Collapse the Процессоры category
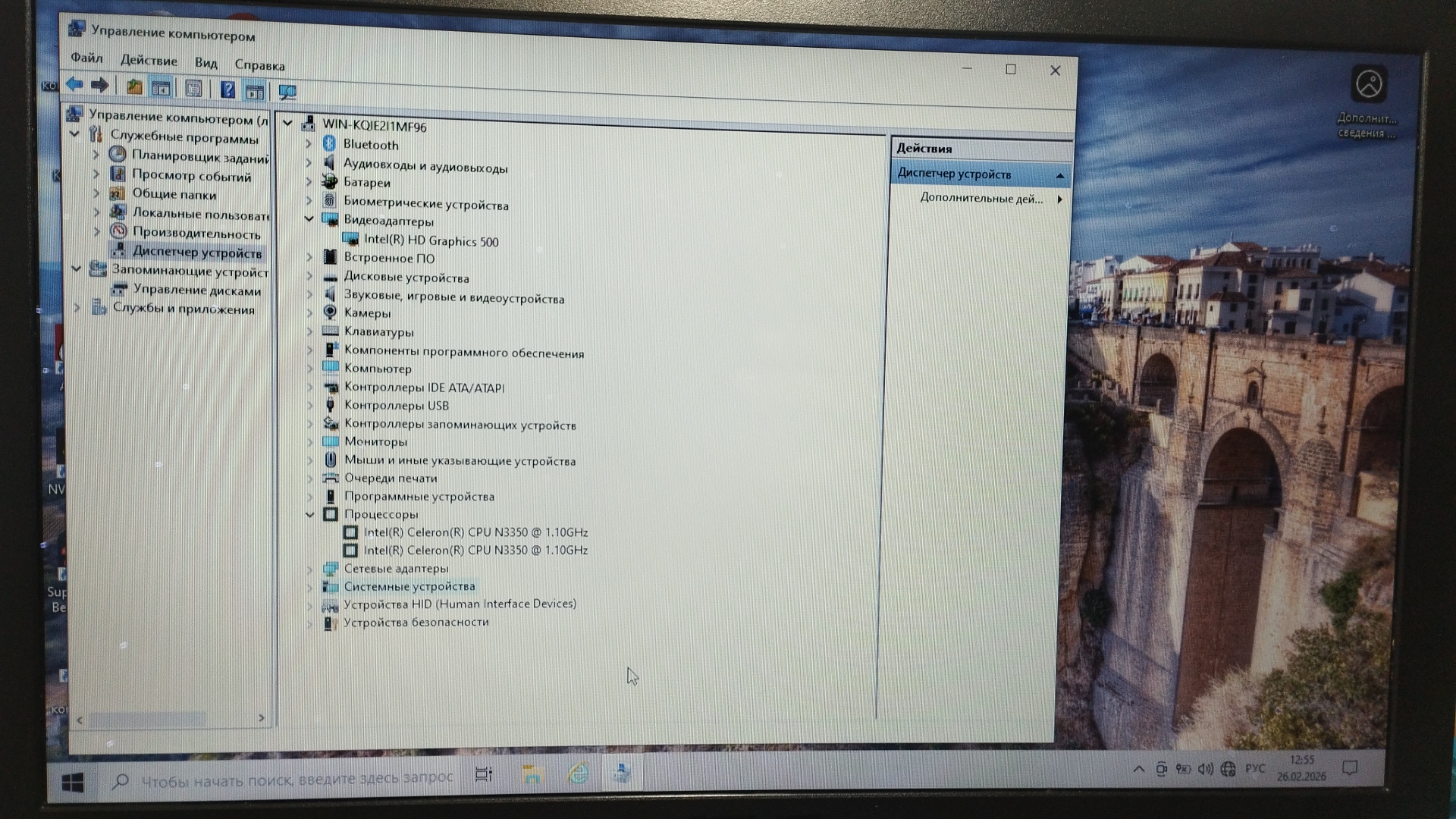1456x819 pixels. tap(309, 514)
